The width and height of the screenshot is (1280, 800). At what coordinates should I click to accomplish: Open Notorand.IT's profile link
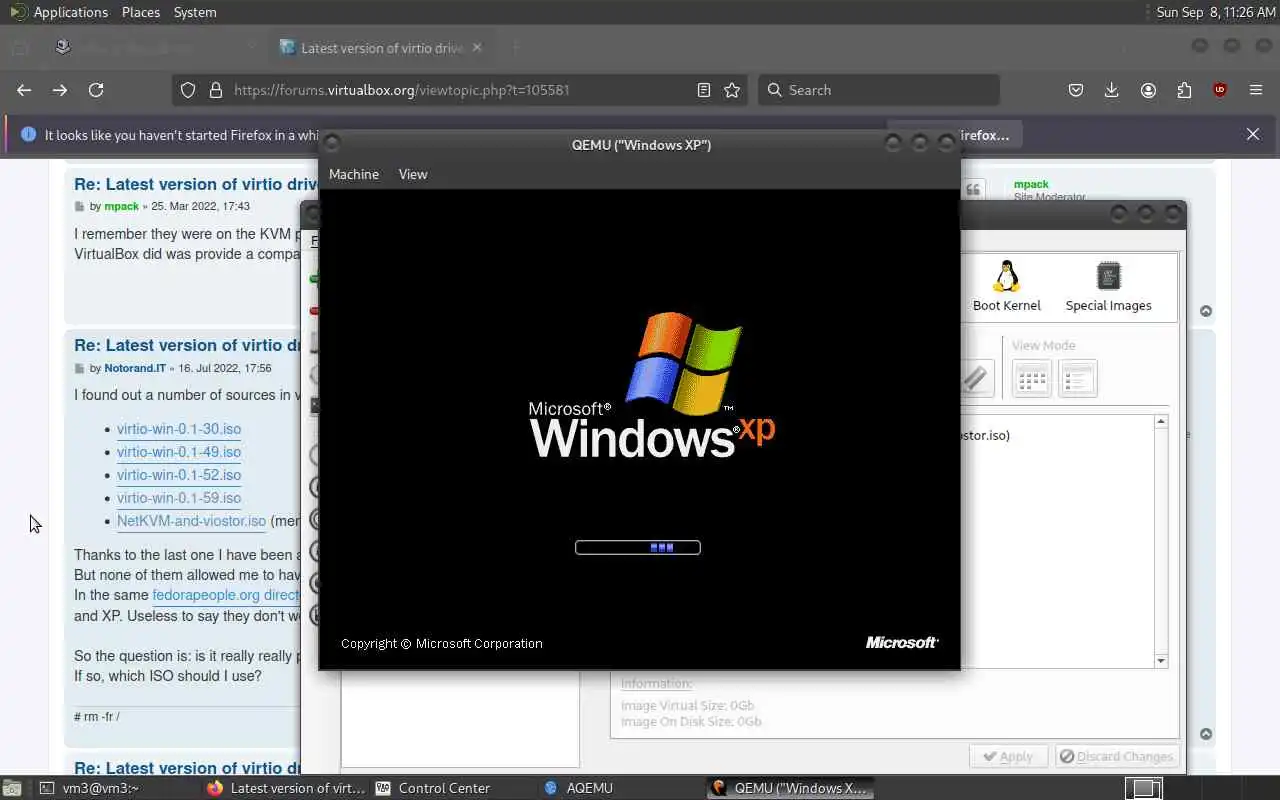pyautogui.click(x=135, y=368)
